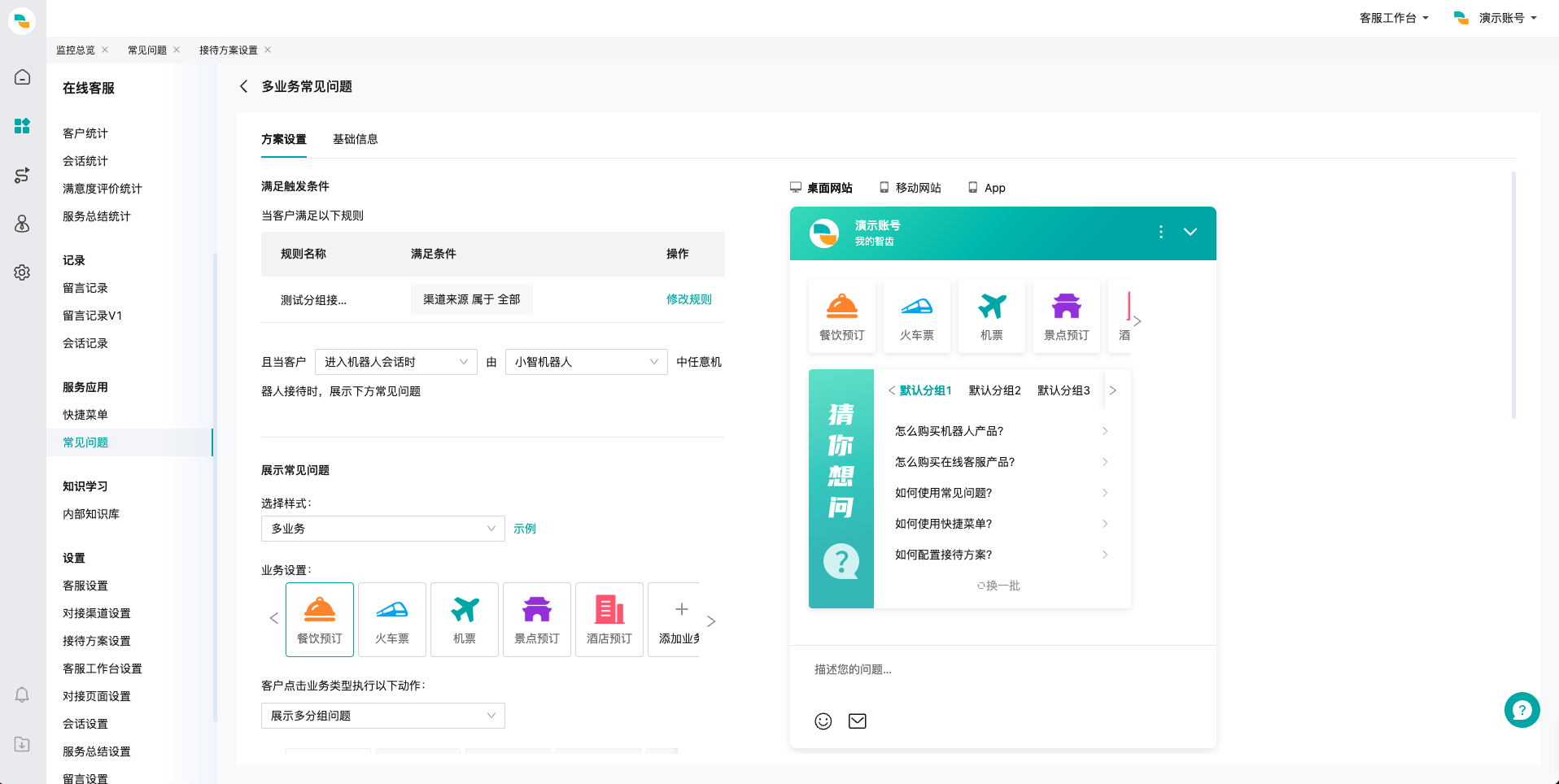1559x784 pixels.
Task: Click the envelope message icon in chat
Action: coord(858,721)
